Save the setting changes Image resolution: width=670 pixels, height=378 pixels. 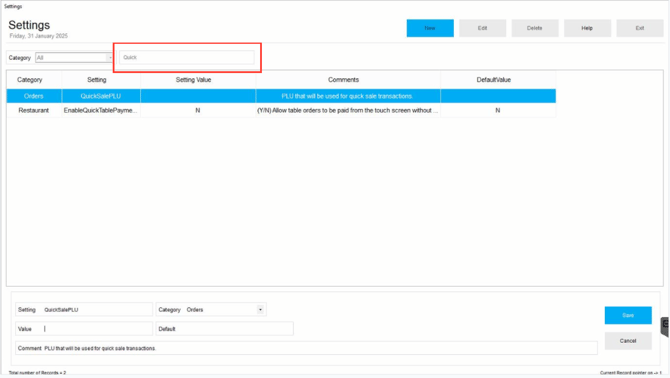click(628, 315)
